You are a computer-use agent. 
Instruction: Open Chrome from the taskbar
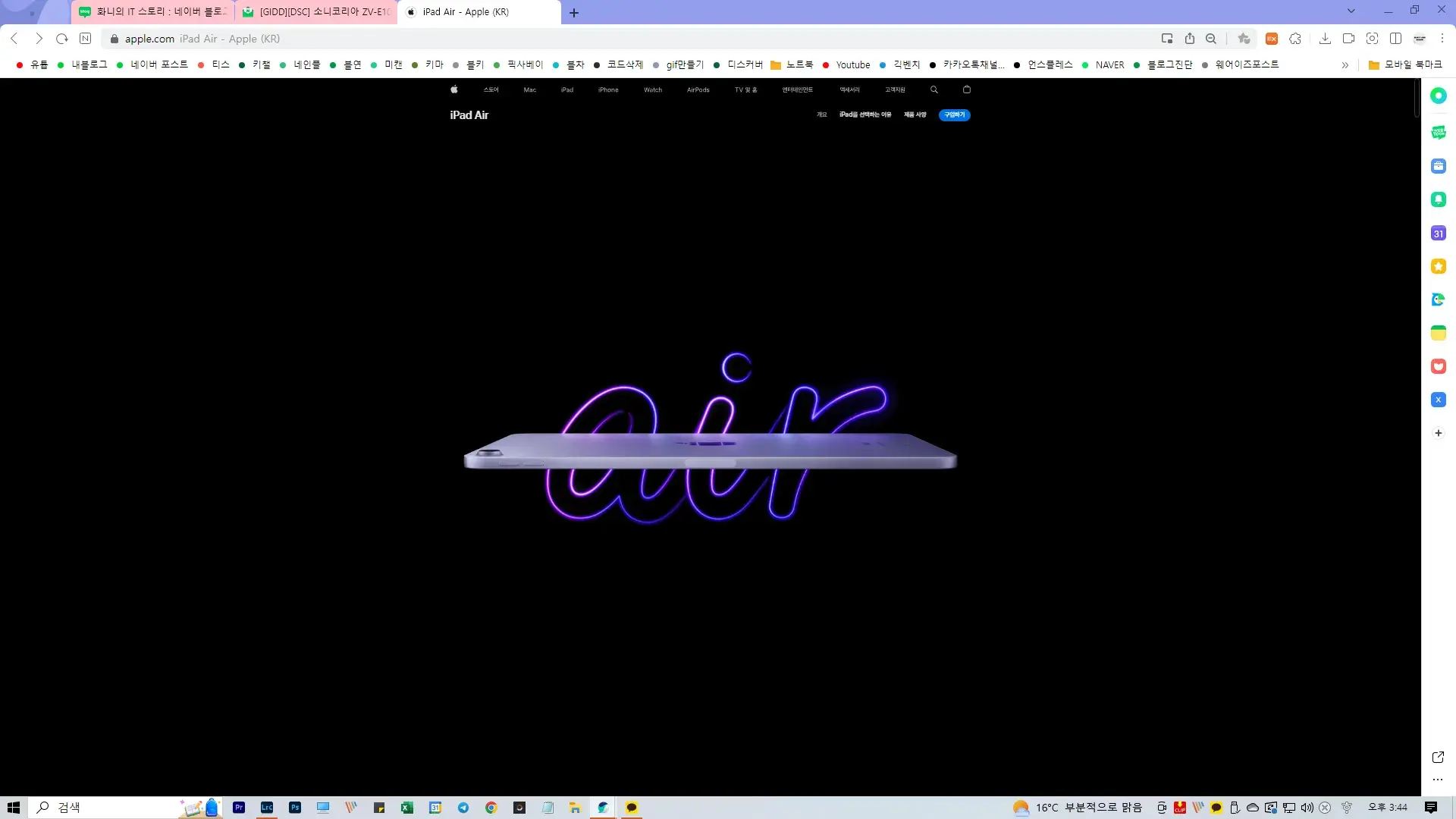tap(491, 808)
